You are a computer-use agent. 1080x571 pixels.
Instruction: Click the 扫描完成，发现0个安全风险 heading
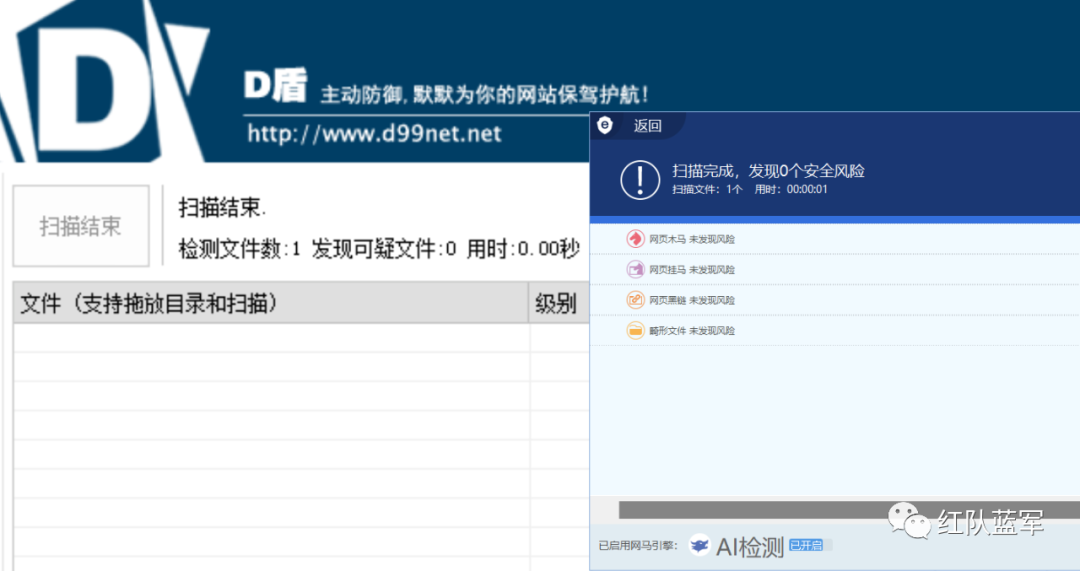[768, 171]
